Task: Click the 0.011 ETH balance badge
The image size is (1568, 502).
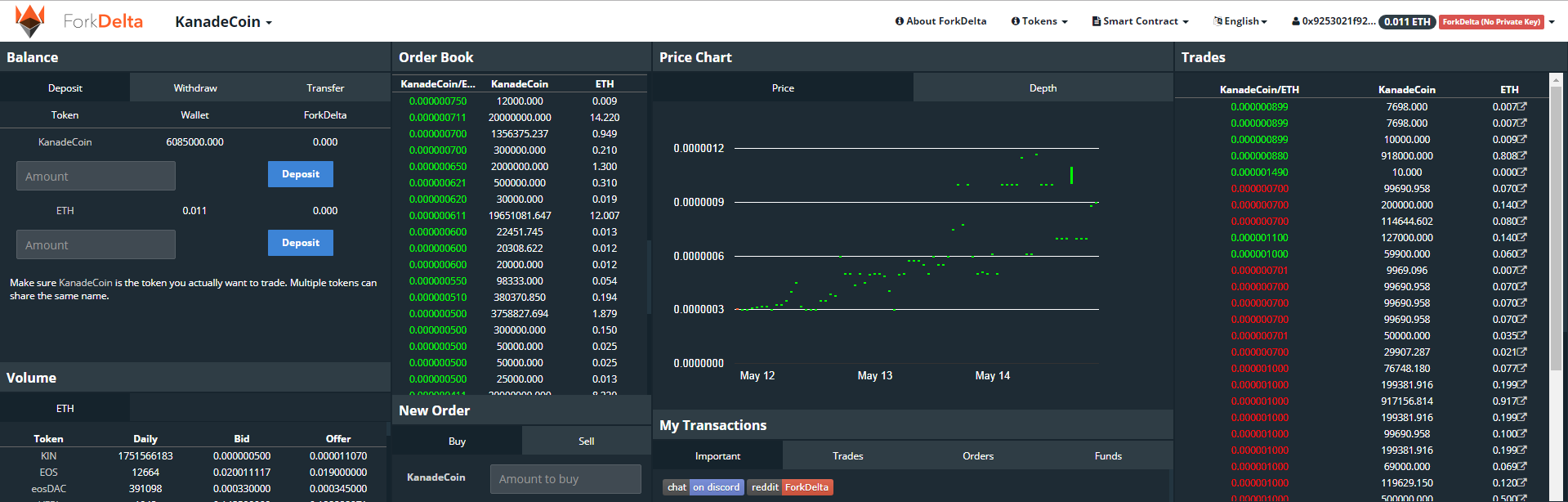Action: click(1407, 22)
